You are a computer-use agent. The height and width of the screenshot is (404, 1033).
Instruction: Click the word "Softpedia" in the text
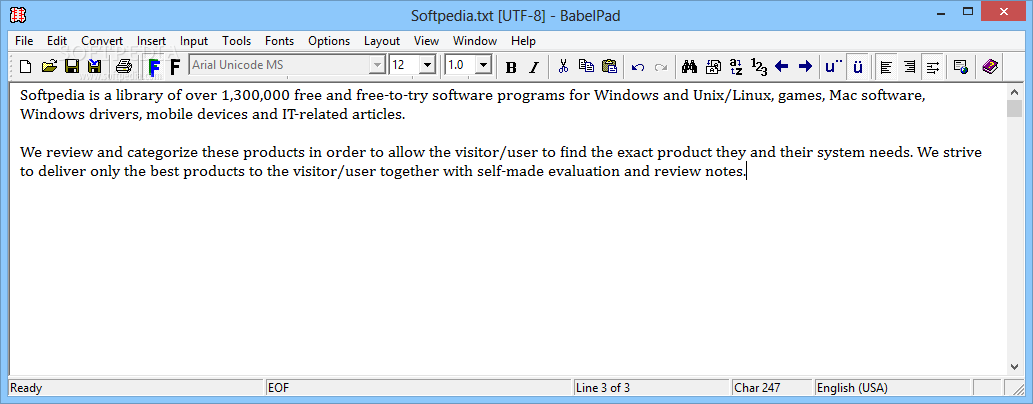point(51,96)
